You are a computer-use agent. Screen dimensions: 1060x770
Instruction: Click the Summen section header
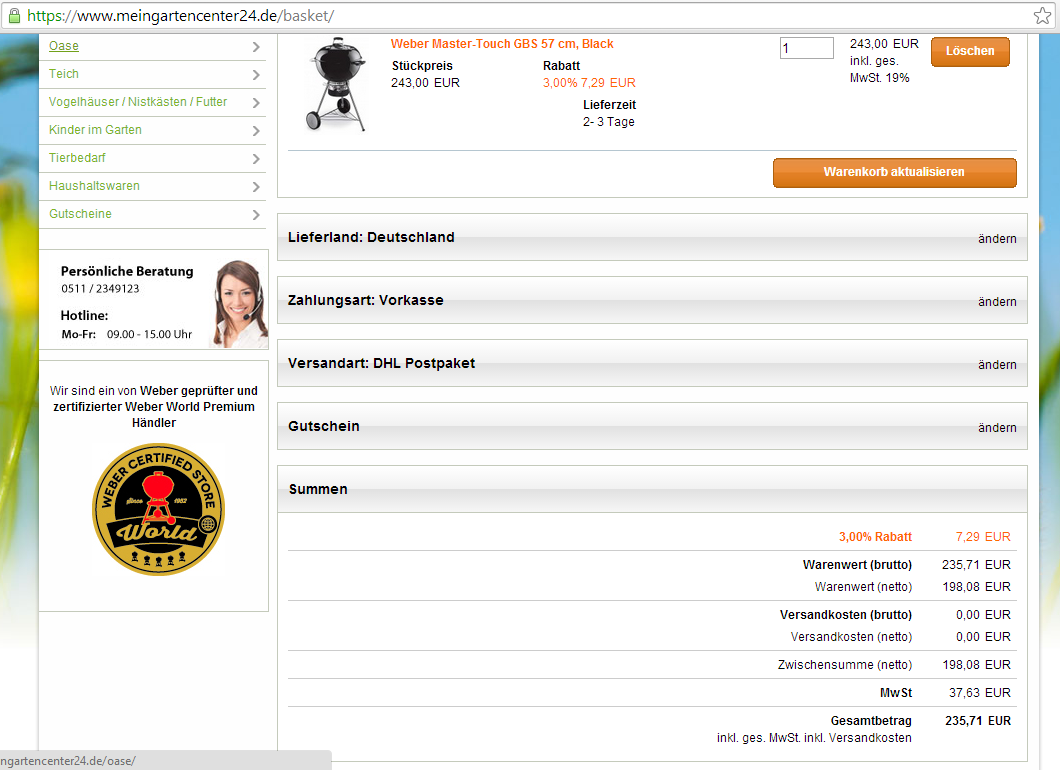pyautogui.click(x=652, y=489)
